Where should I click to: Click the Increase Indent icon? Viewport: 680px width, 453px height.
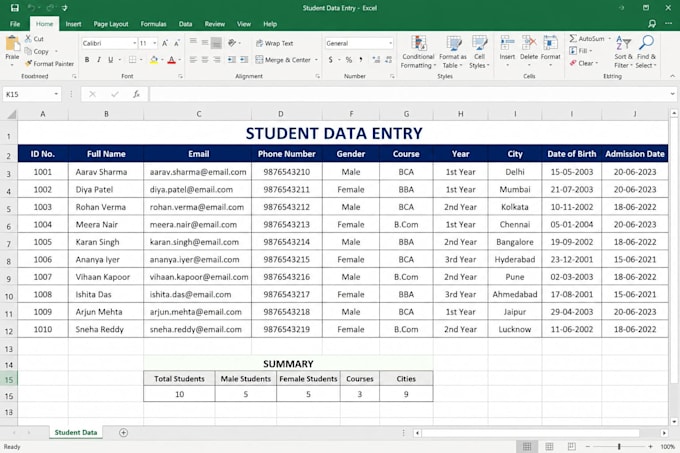(244, 59)
